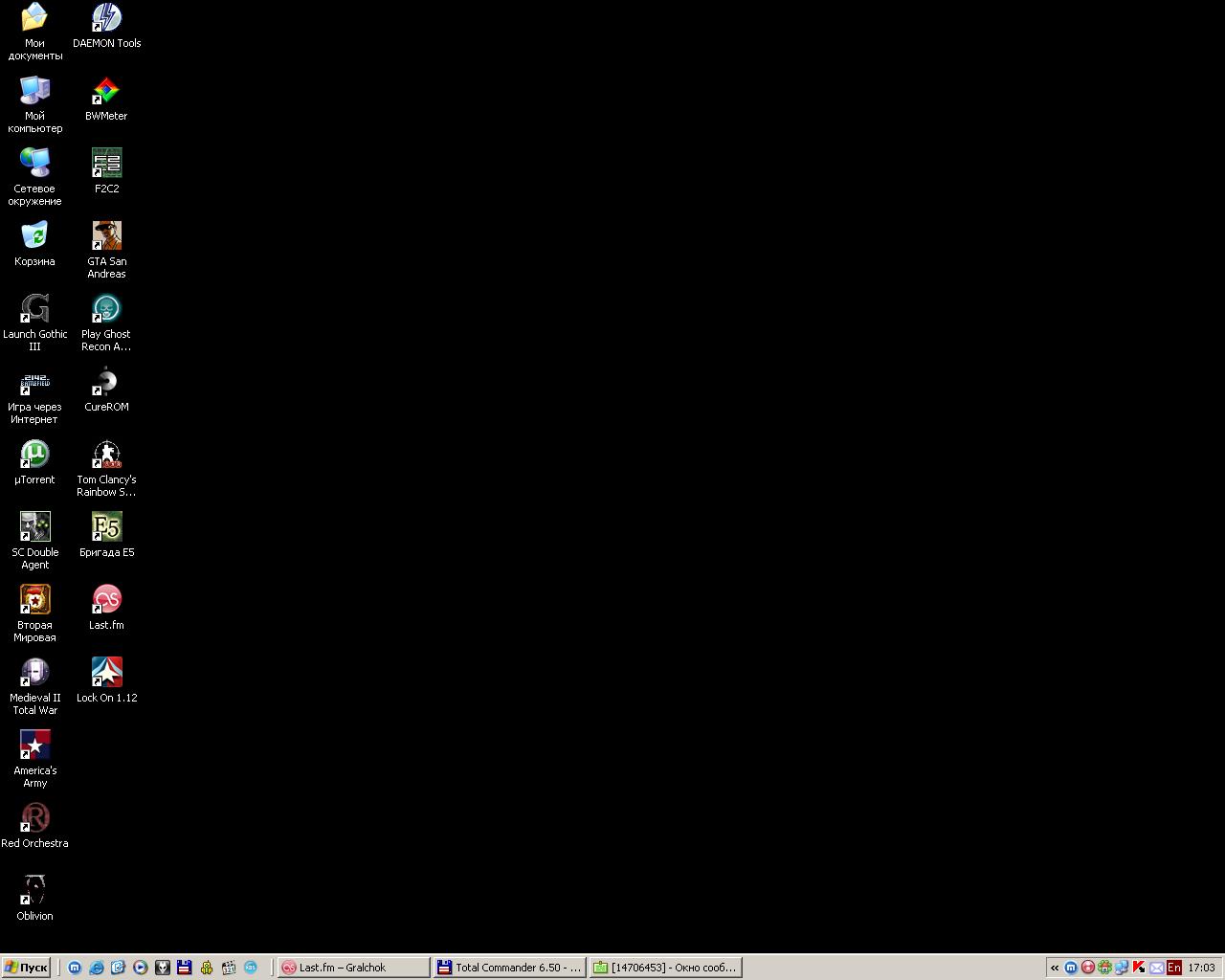Image resolution: width=1225 pixels, height=980 pixels.
Task: Click the Корзина recycle bin icon
Action: 34,236
